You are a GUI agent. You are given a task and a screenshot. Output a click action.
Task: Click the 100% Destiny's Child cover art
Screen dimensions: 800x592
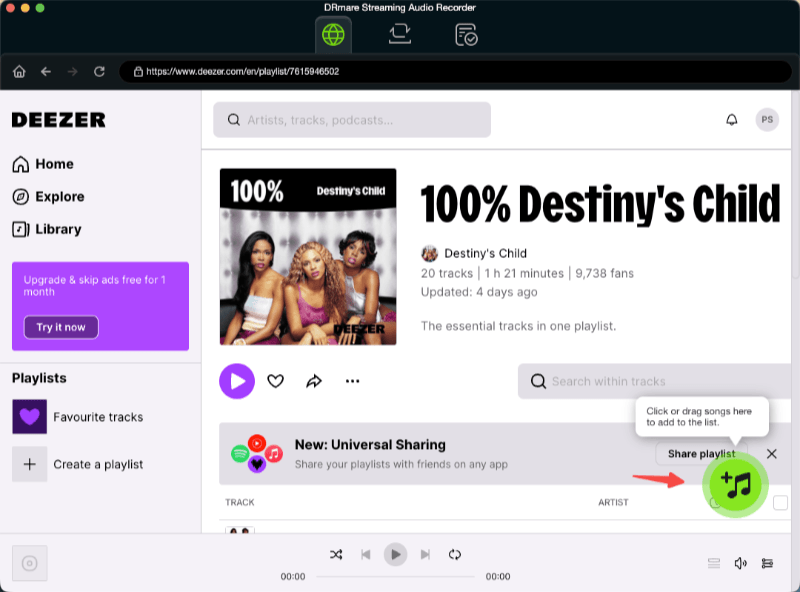click(x=308, y=257)
